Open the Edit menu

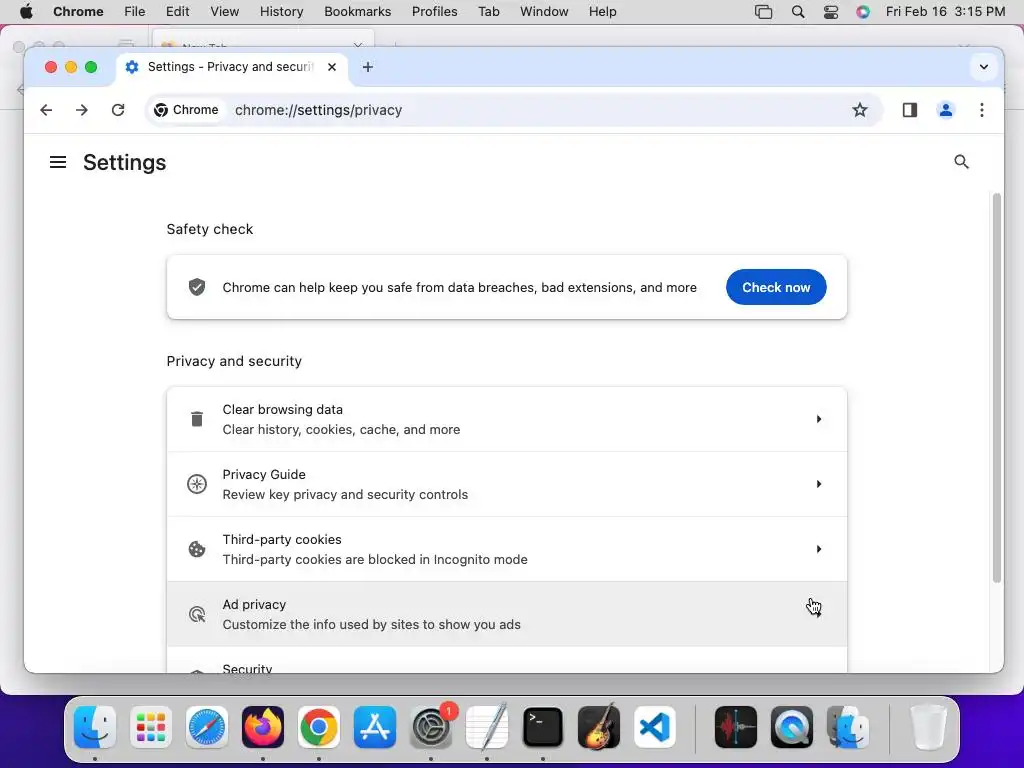(x=177, y=11)
